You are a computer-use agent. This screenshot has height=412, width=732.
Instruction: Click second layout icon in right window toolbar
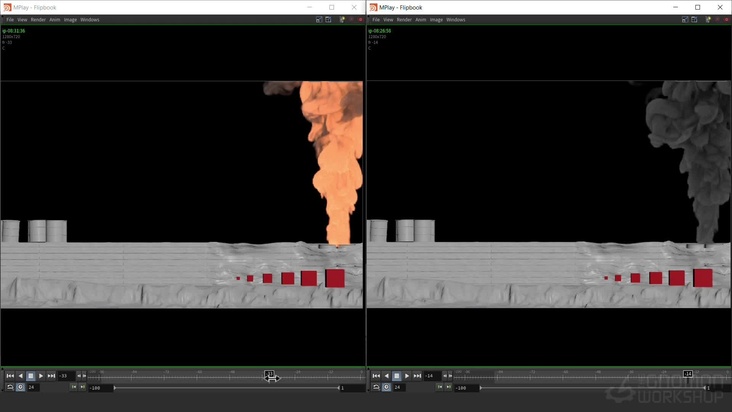[694, 20]
